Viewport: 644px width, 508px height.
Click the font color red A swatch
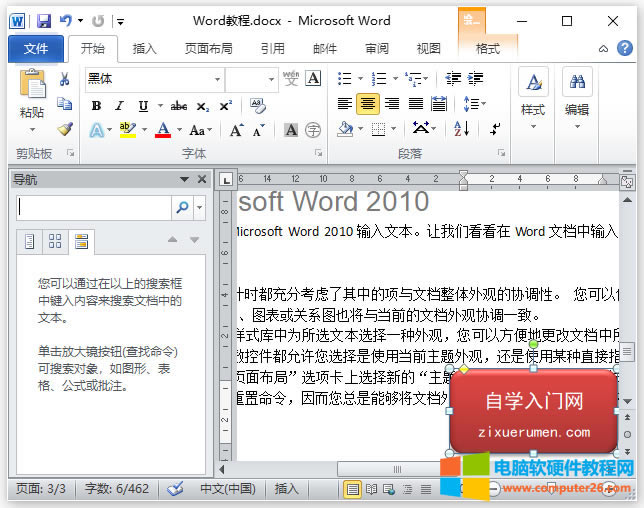[163, 130]
